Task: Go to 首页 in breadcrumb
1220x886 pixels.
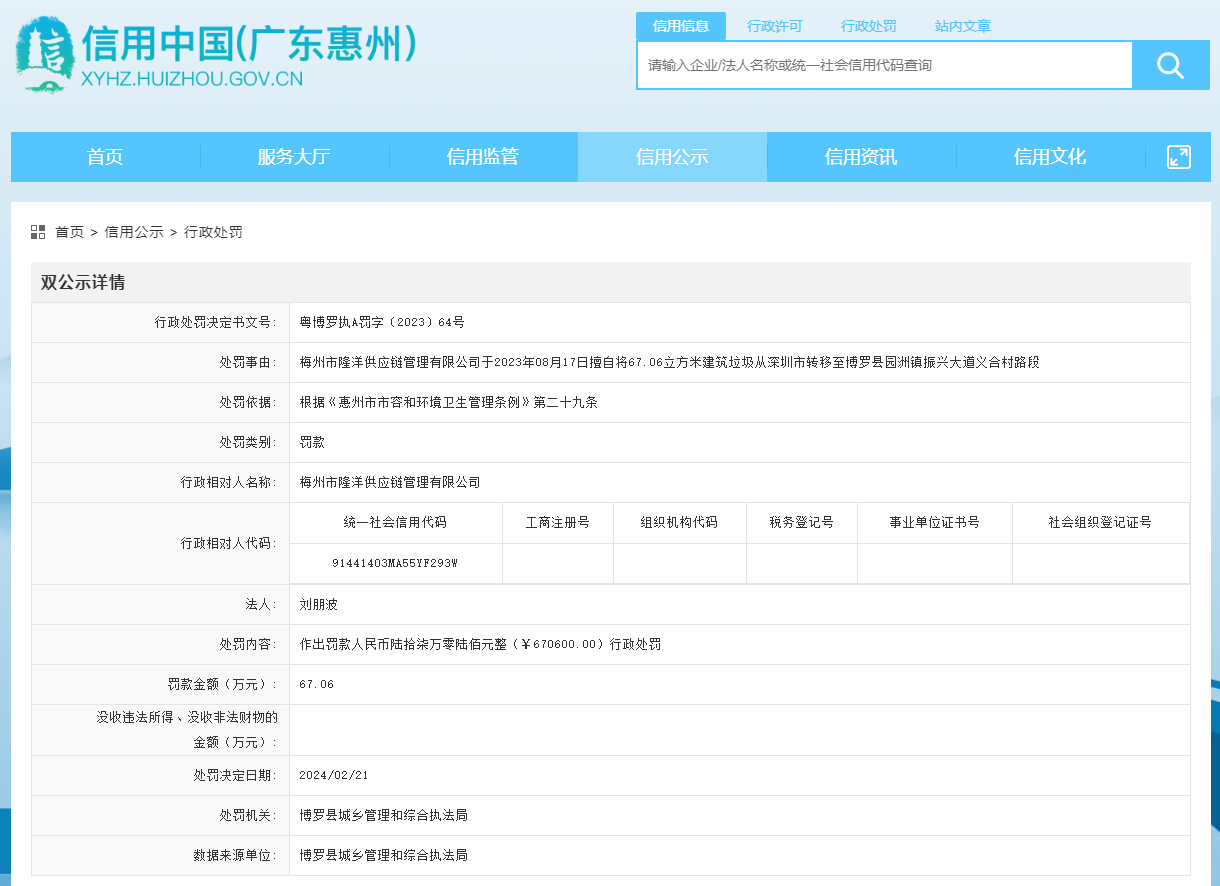Action: tap(70, 232)
